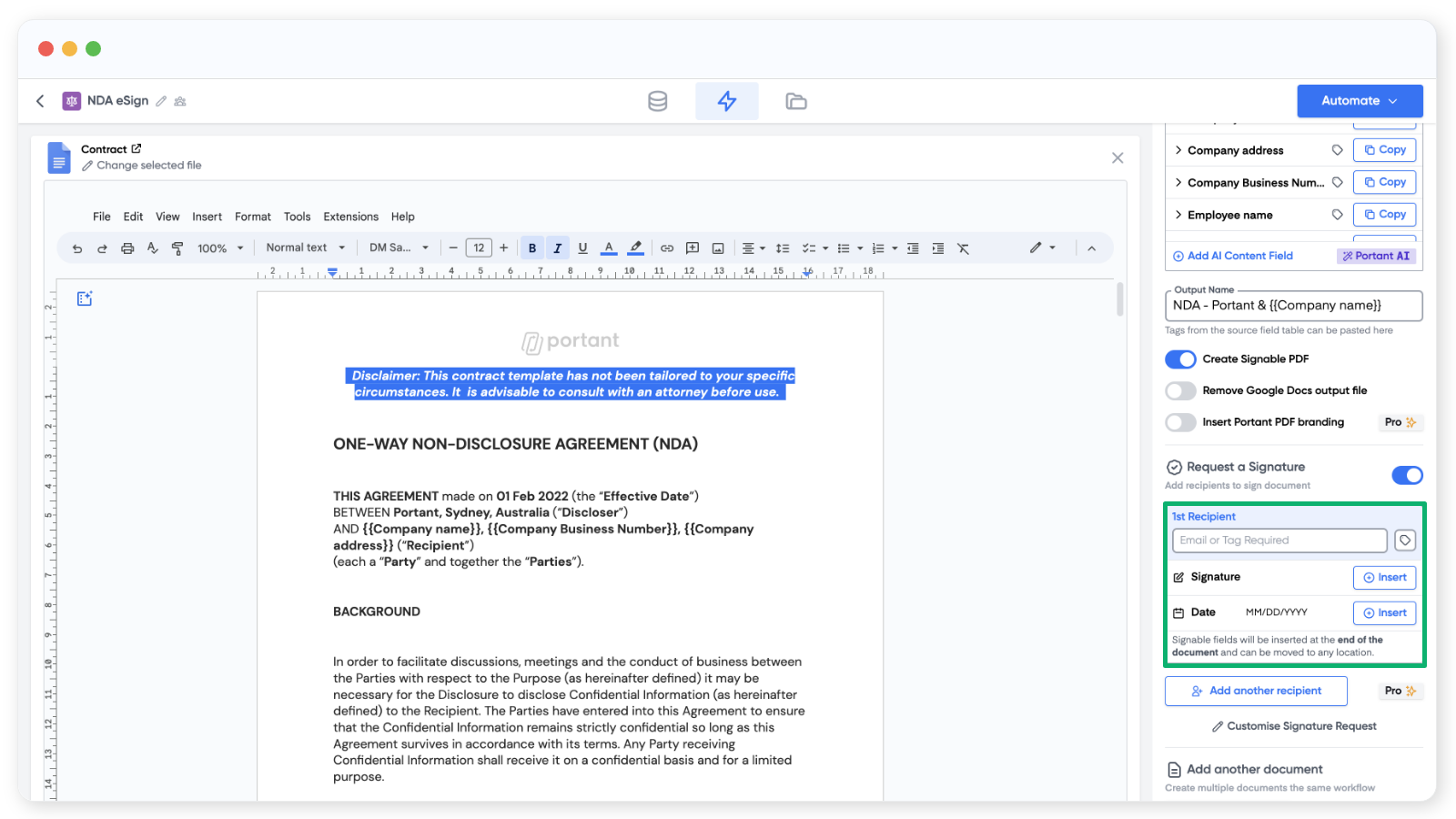Click the font size 12 field
This screenshot has height=819, width=1456.
pos(479,248)
